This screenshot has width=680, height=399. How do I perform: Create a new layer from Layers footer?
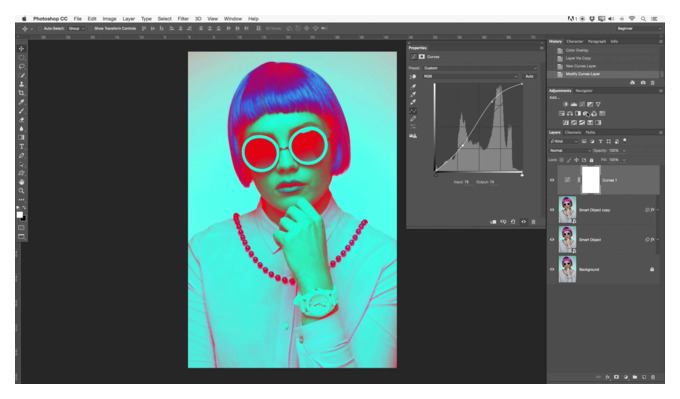[644, 377]
